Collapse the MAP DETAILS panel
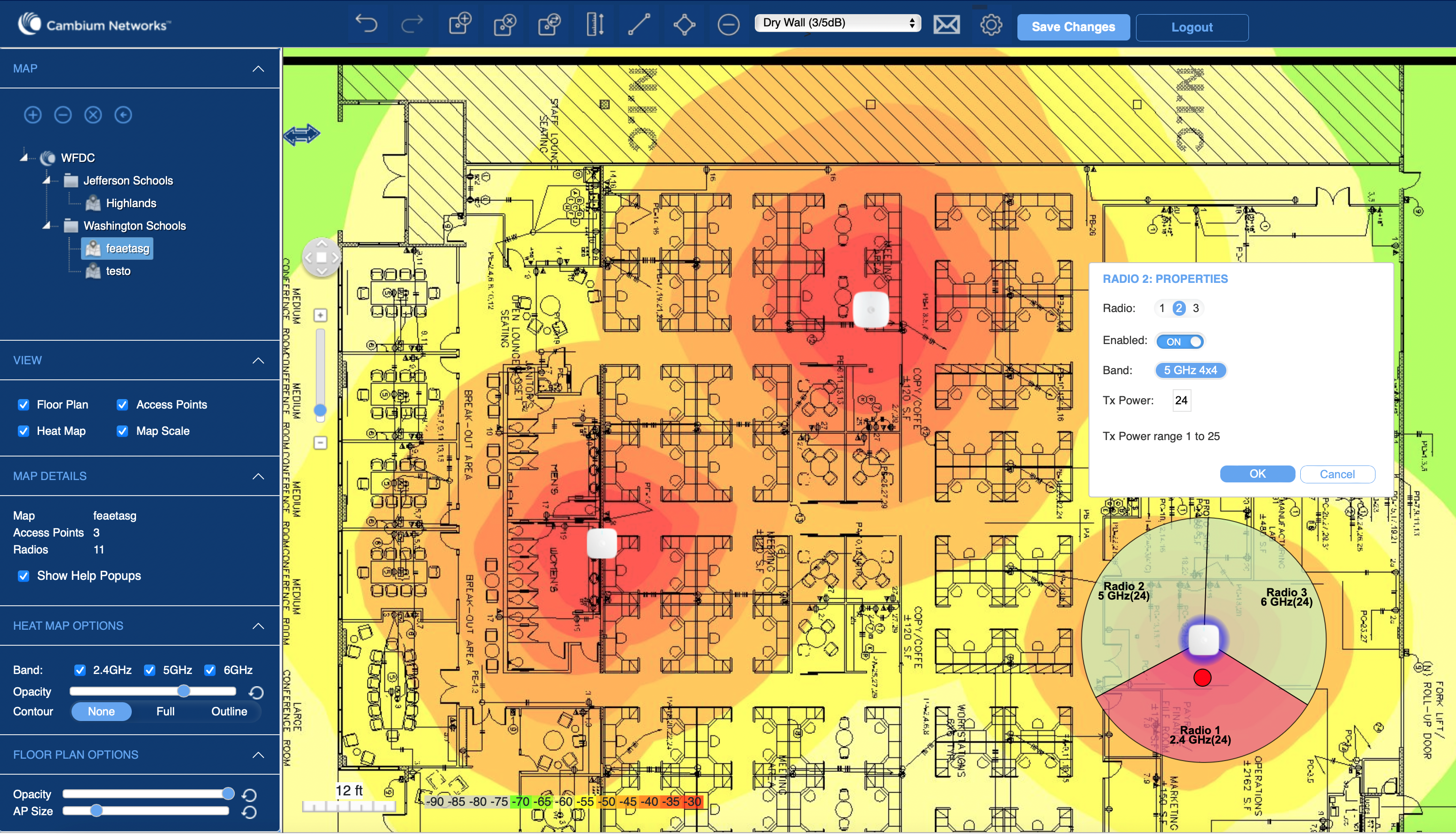This screenshot has height=834, width=1456. [258, 477]
